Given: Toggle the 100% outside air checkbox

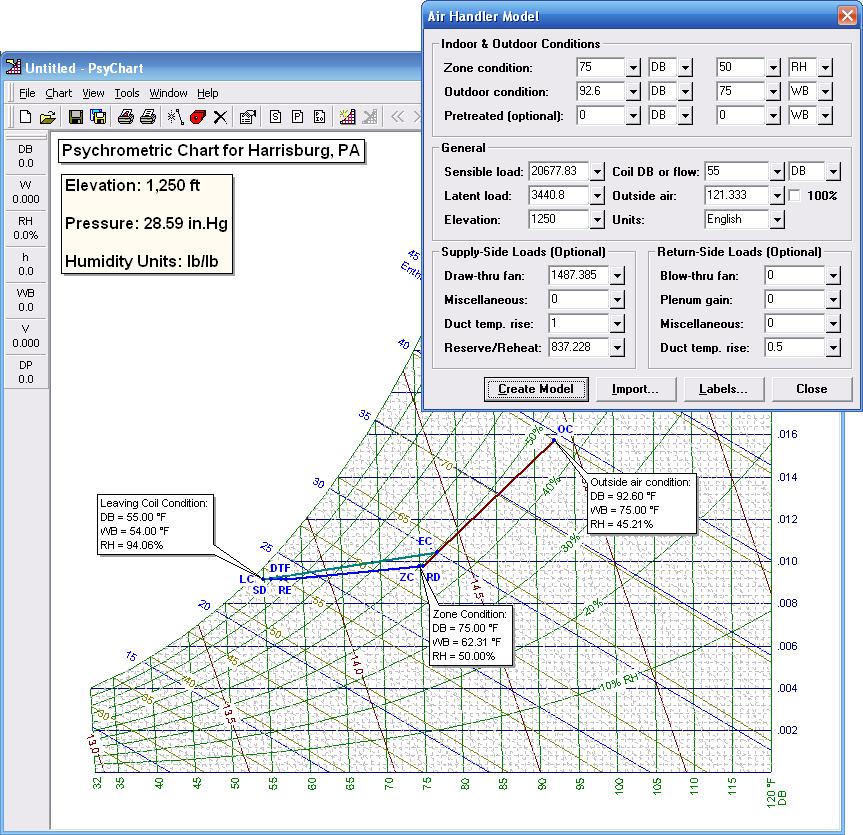Looking at the screenshot, I should 794,195.
